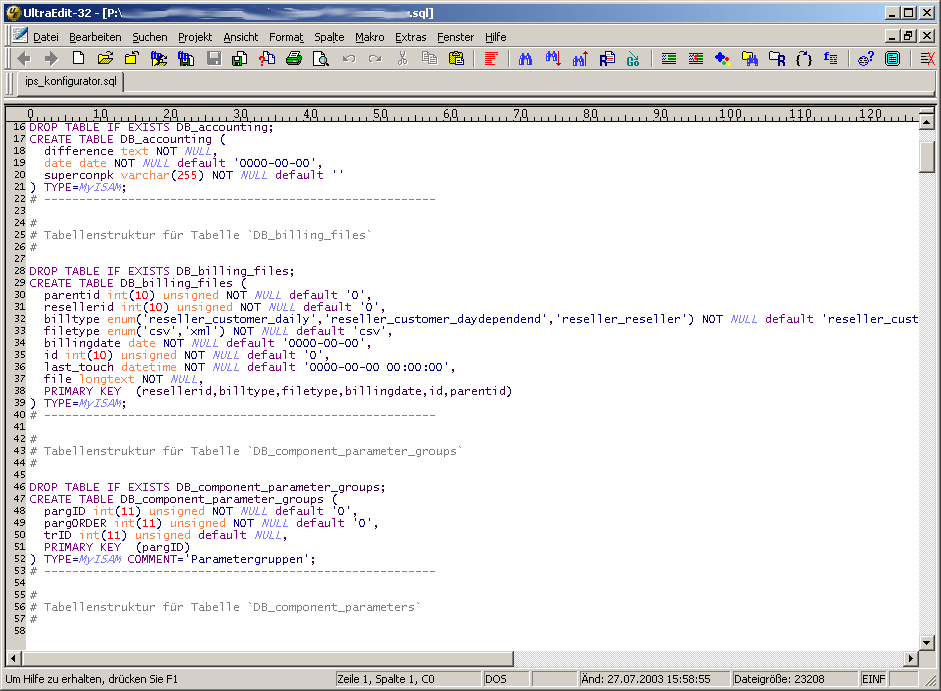The height and width of the screenshot is (691, 941).
Task: Click the vertical scrollbar down arrow
Action: click(x=927, y=642)
